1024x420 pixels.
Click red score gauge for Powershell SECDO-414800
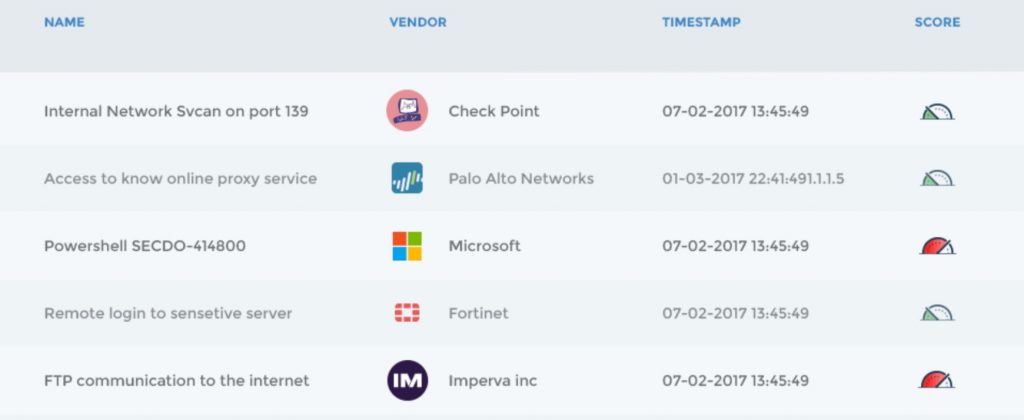tap(937, 246)
